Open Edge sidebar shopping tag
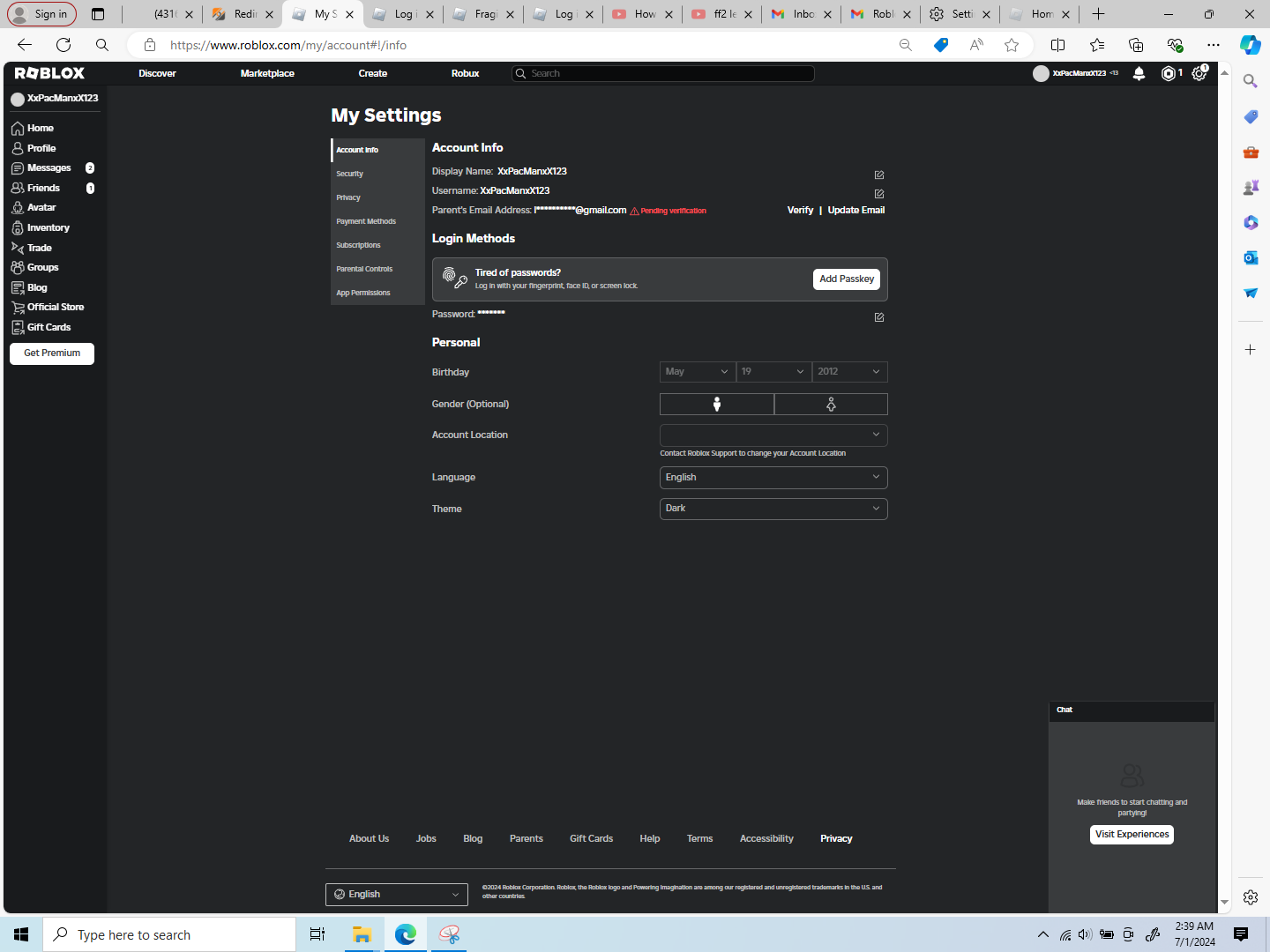The width and height of the screenshot is (1270, 952). coord(1251,116)
